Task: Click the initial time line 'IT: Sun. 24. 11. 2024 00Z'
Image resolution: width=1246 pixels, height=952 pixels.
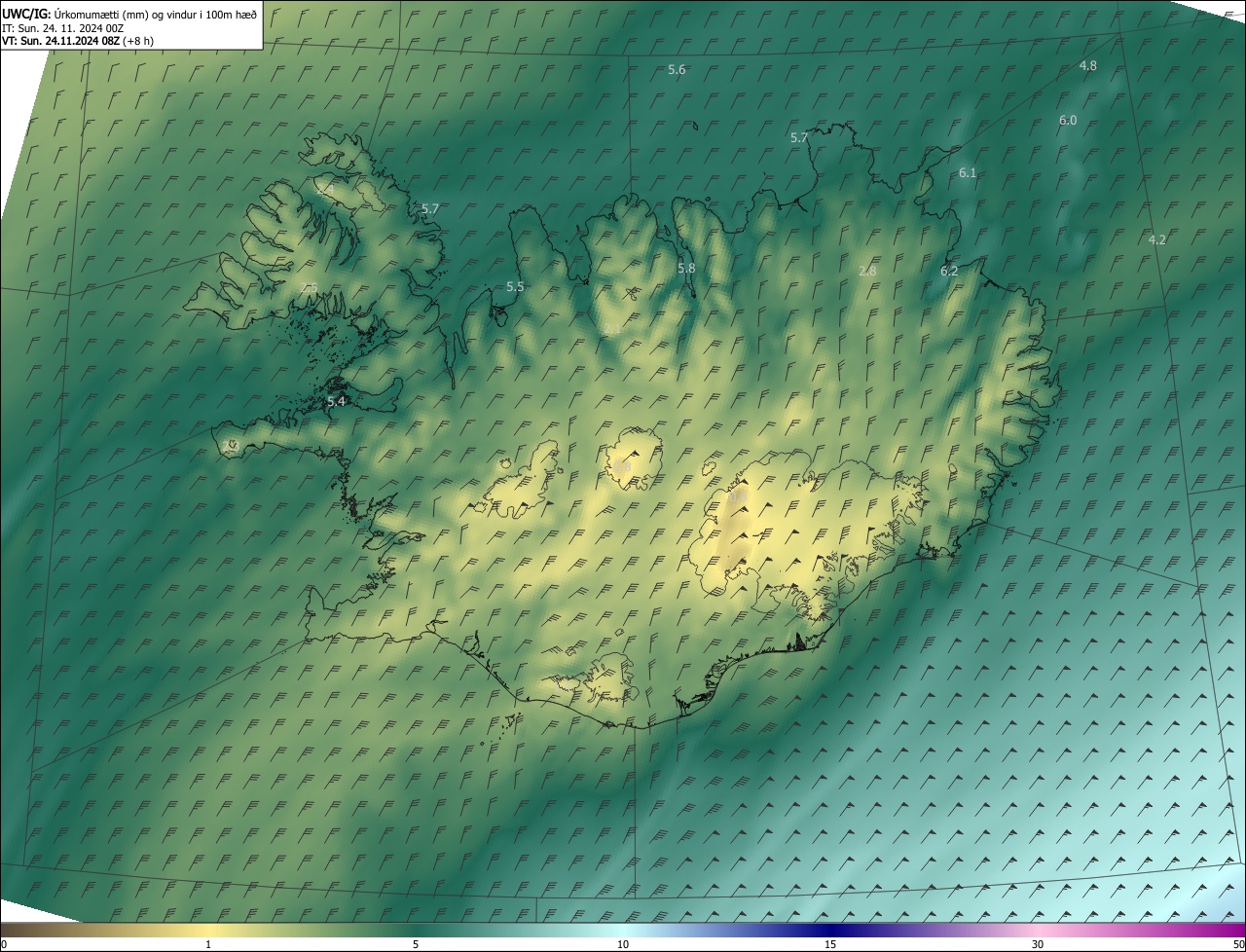Action: (63, 28)
